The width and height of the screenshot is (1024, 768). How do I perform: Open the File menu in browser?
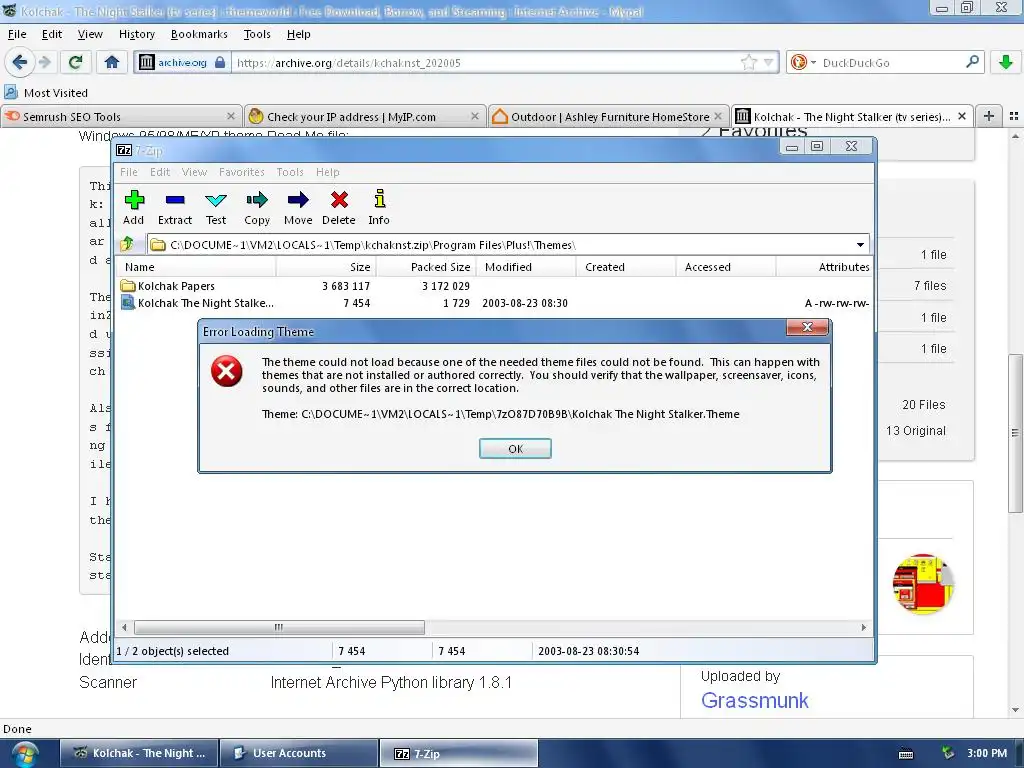[x=17, y=34]
